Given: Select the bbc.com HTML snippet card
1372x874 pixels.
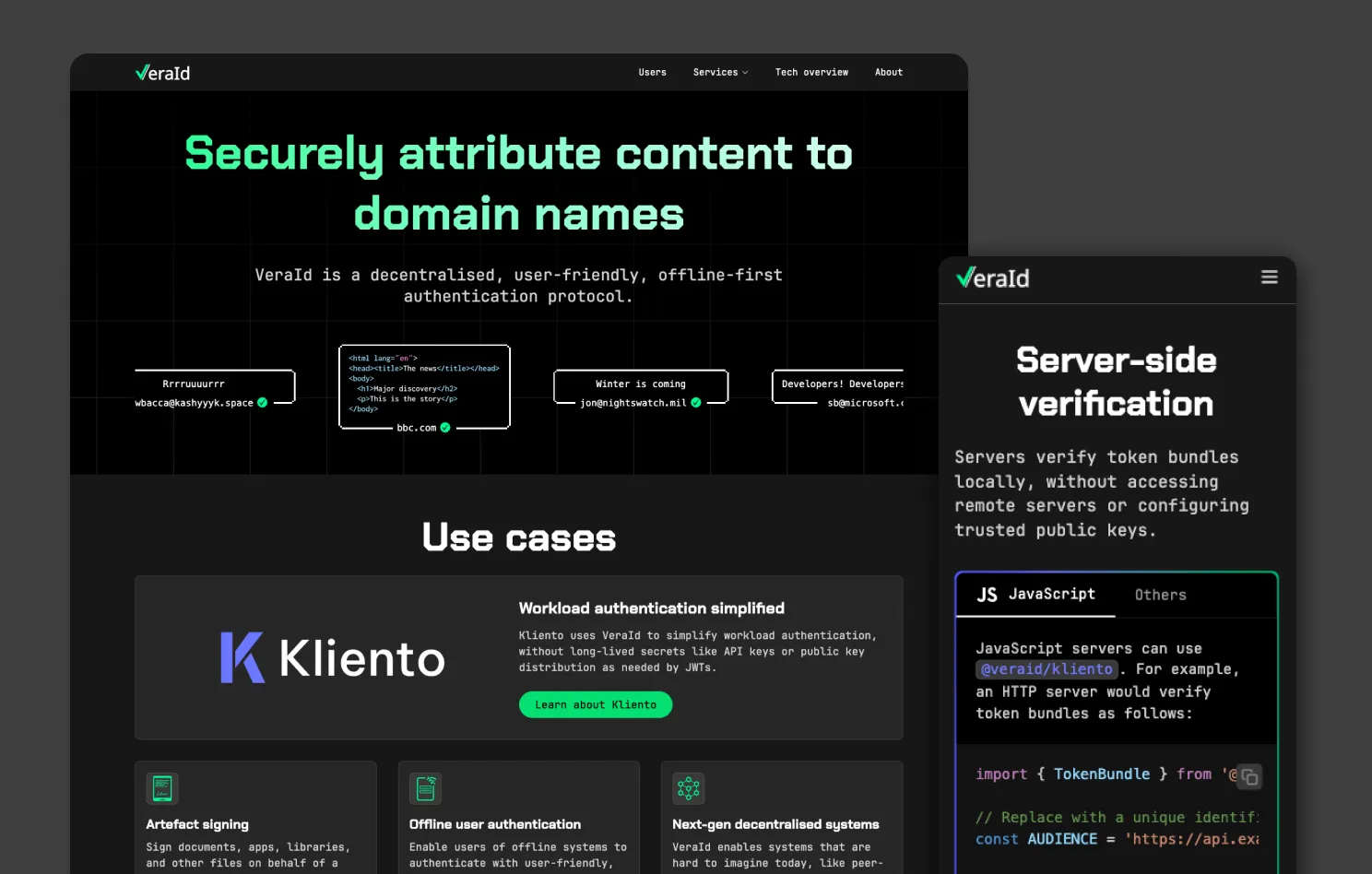Looking at the screenshot, I should pos(424,387).
